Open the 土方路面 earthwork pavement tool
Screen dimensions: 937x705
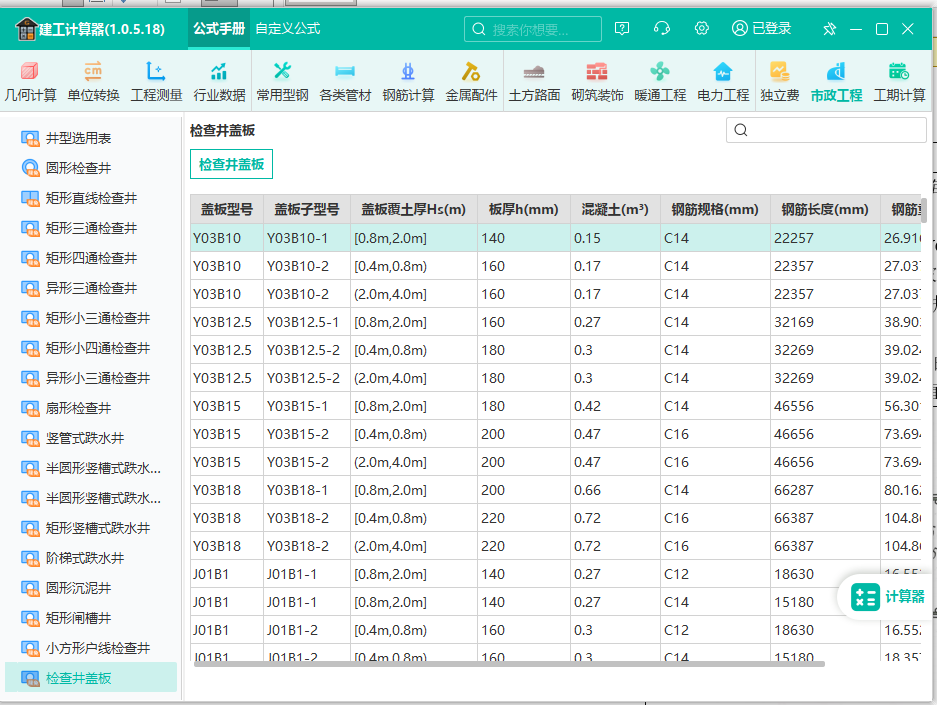pos(534,82)
